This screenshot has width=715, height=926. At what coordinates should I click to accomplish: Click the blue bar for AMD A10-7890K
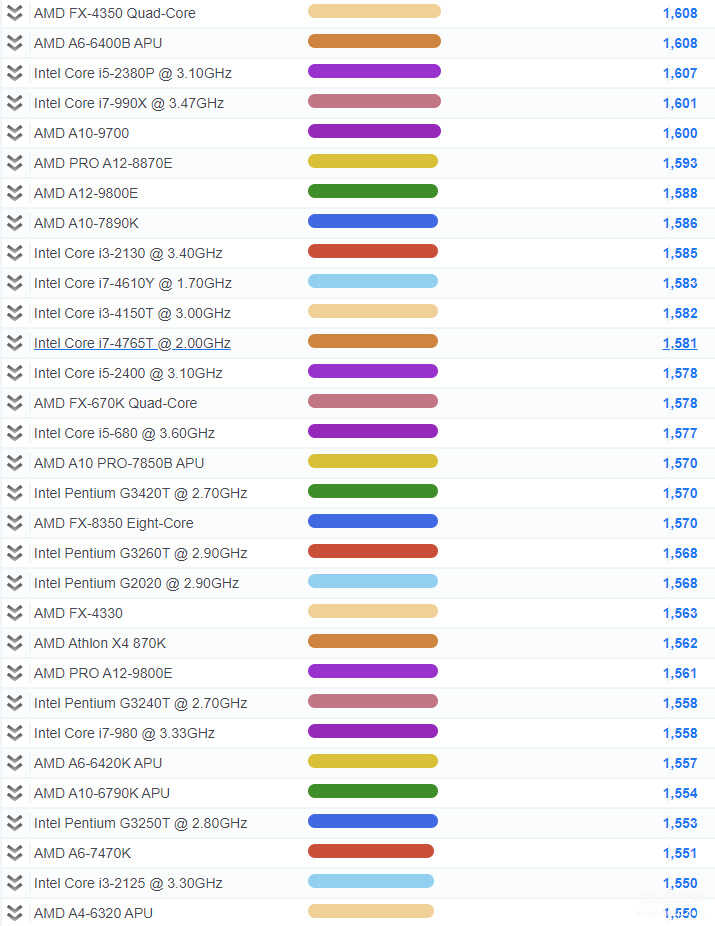[373, 221]
